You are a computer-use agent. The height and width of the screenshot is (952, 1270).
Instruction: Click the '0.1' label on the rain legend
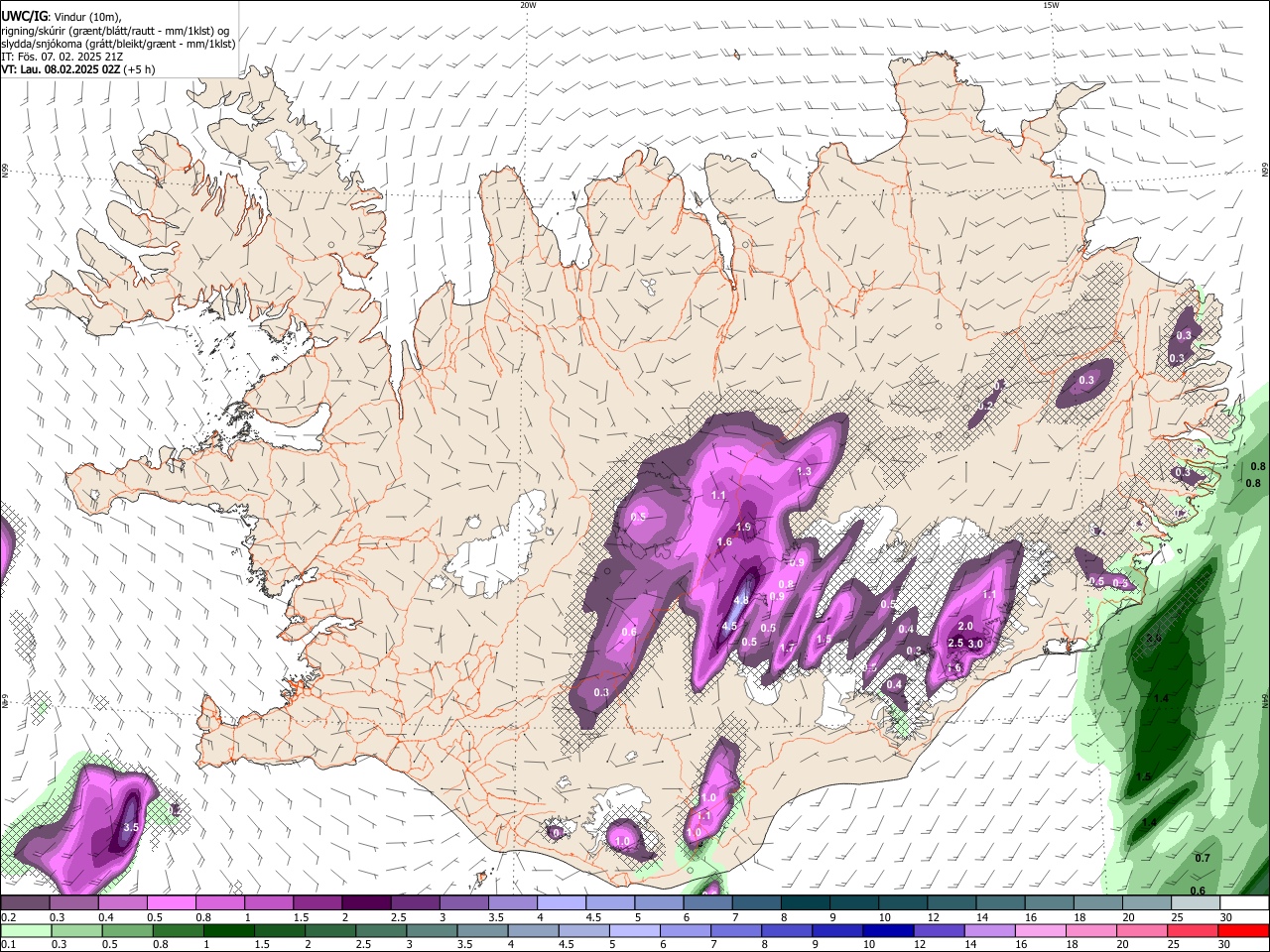[8, 944]
